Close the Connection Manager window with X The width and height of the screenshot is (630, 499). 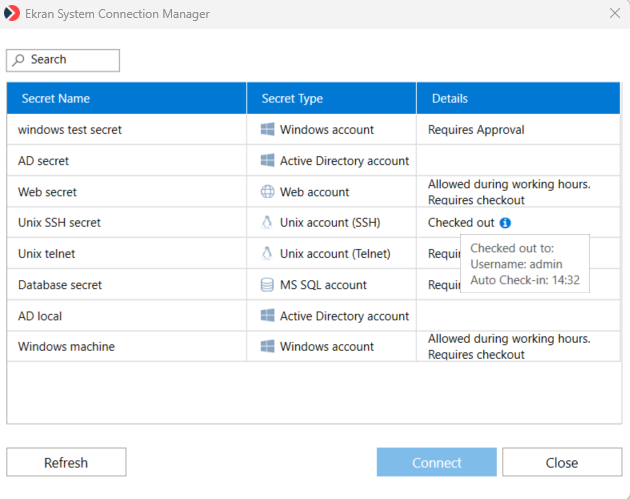[x=614, y=13]
